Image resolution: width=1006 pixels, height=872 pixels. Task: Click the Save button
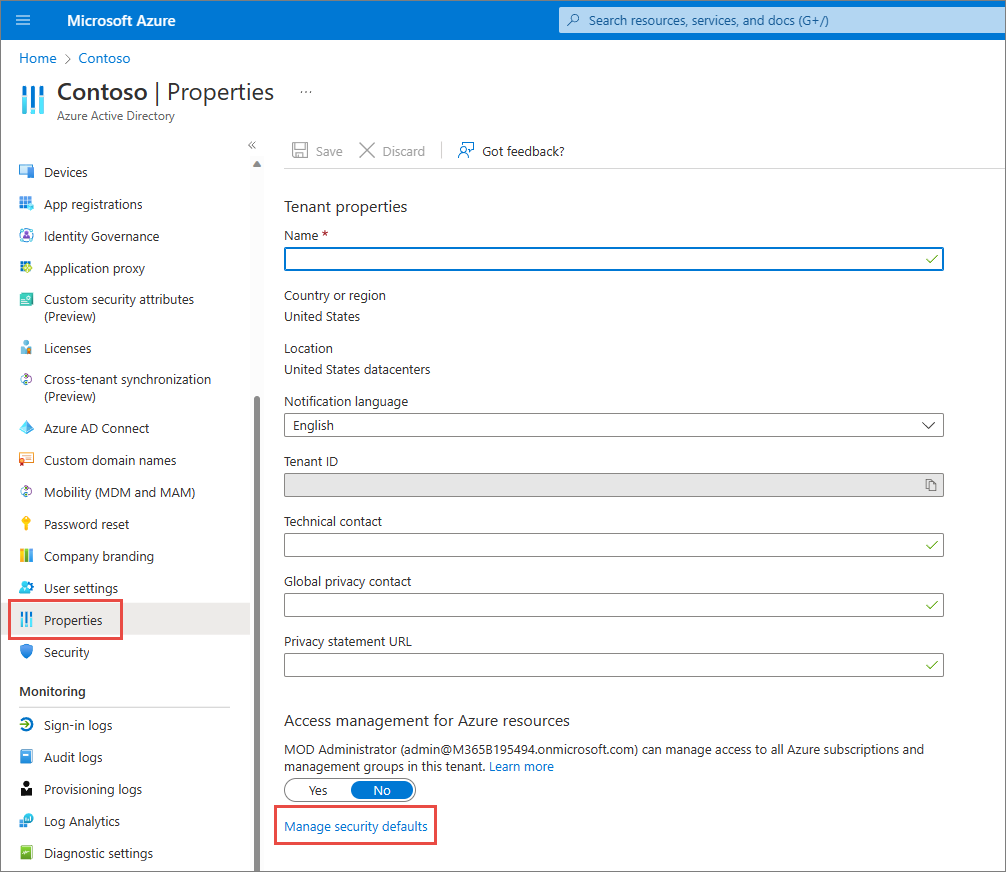coord(318,151)
